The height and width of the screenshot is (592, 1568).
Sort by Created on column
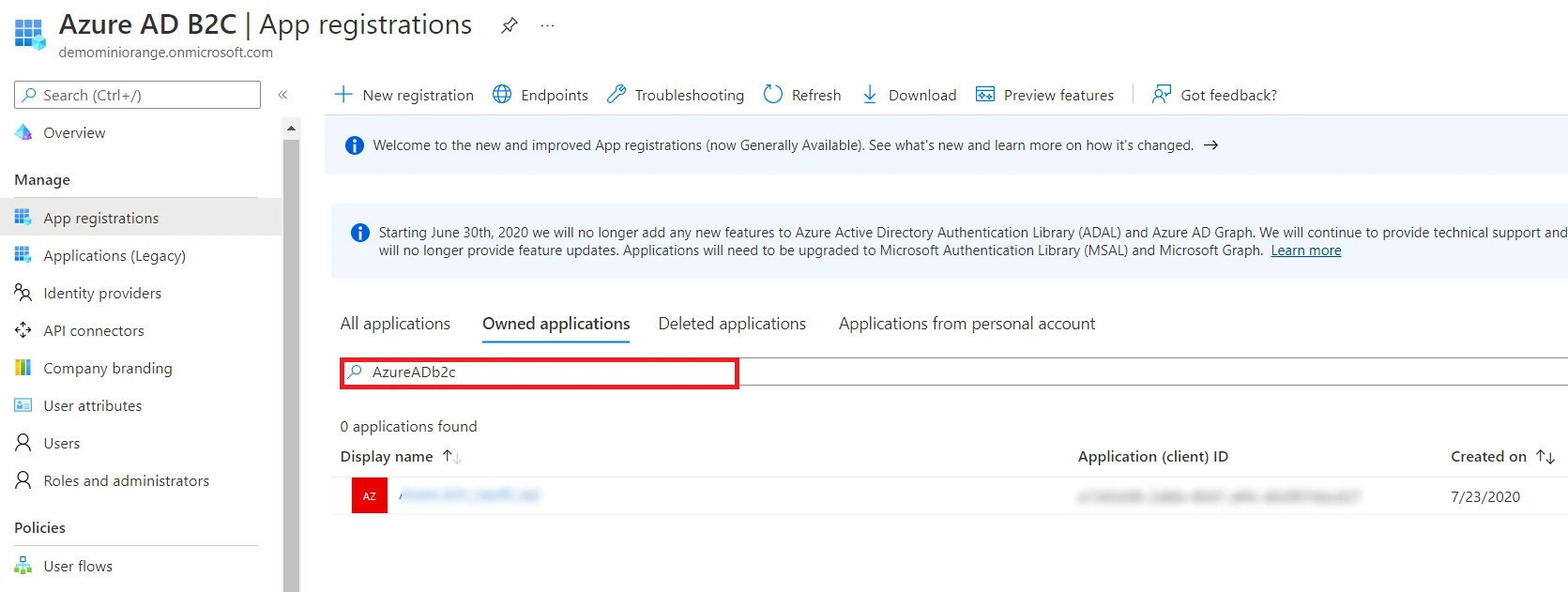(x=1502, y=457)
